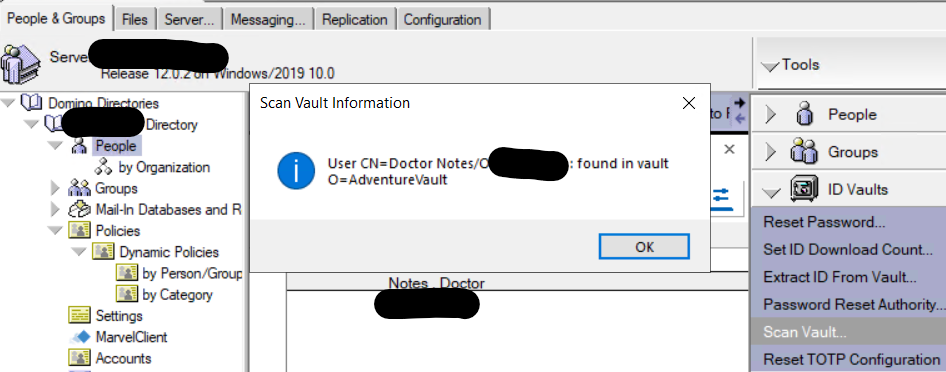
Task: Switch to the Files tab
Action: tap(135, 19)
